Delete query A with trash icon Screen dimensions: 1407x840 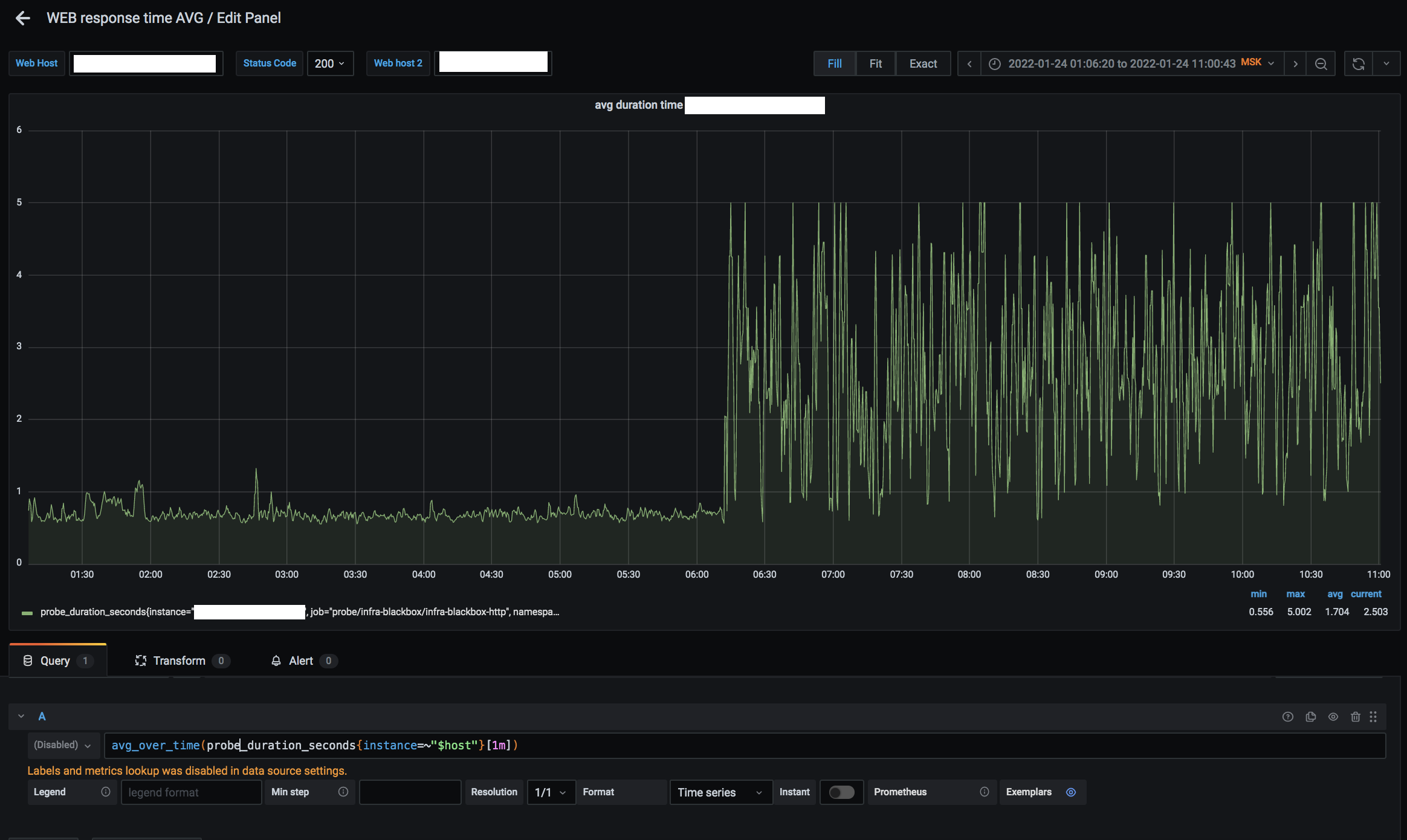click(1356, 717)
